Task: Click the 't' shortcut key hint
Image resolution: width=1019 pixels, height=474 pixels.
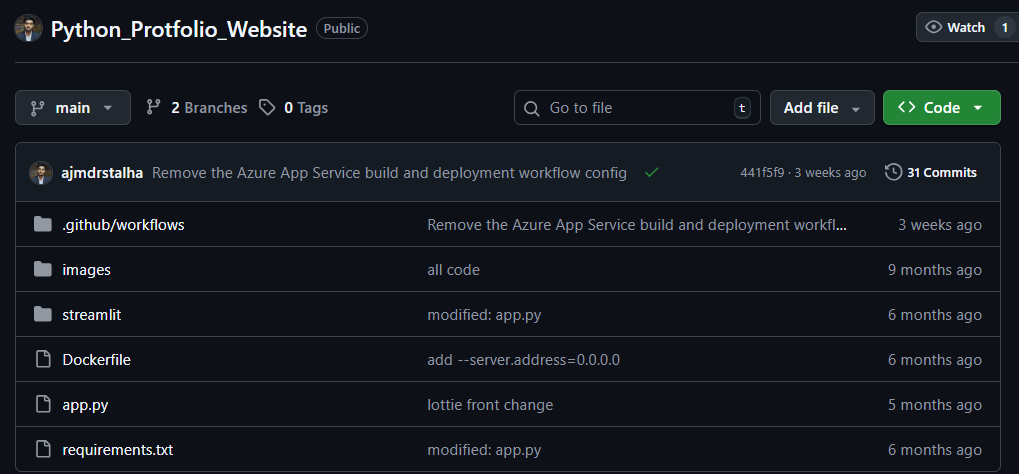Action: pyautogui.click(x=742, y=108)
